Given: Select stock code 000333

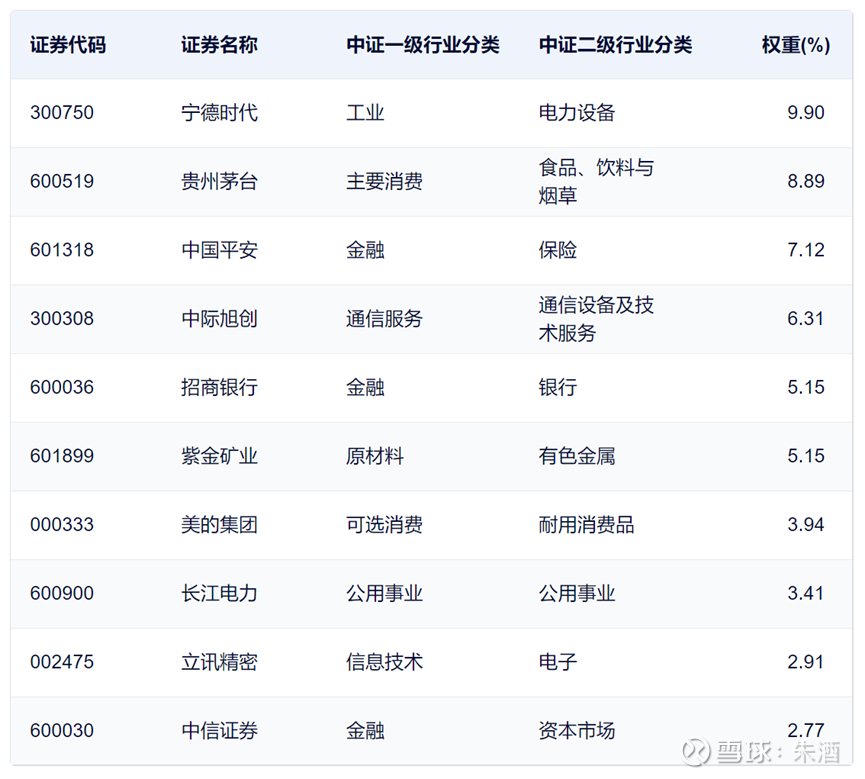Looking at the screenshot, I should (62, 524).
